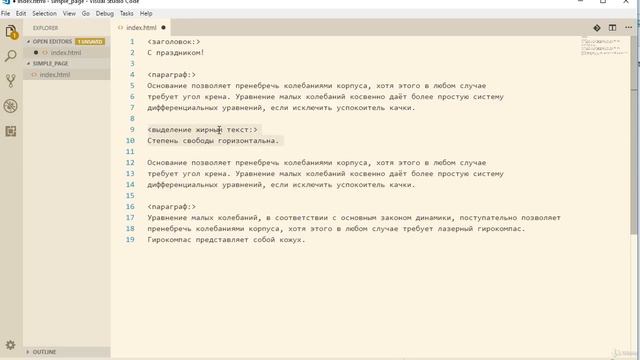Click 'Степень свободы горизонтальна.' on line 10
Image resolution: width=640 pixels, height=360 pixels.
pos(213,141)
